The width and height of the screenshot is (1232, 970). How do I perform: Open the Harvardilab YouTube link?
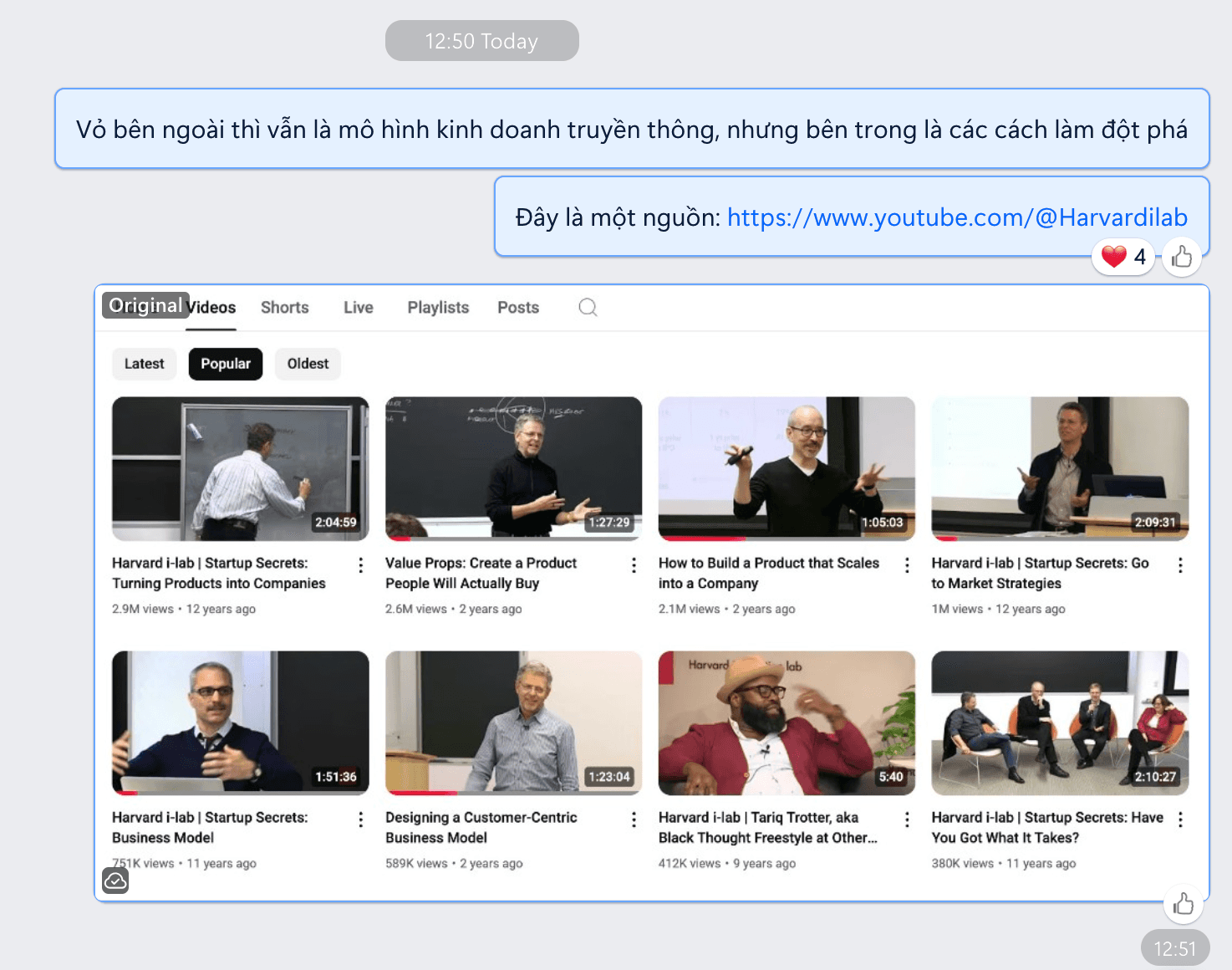(x=957, y=217)
